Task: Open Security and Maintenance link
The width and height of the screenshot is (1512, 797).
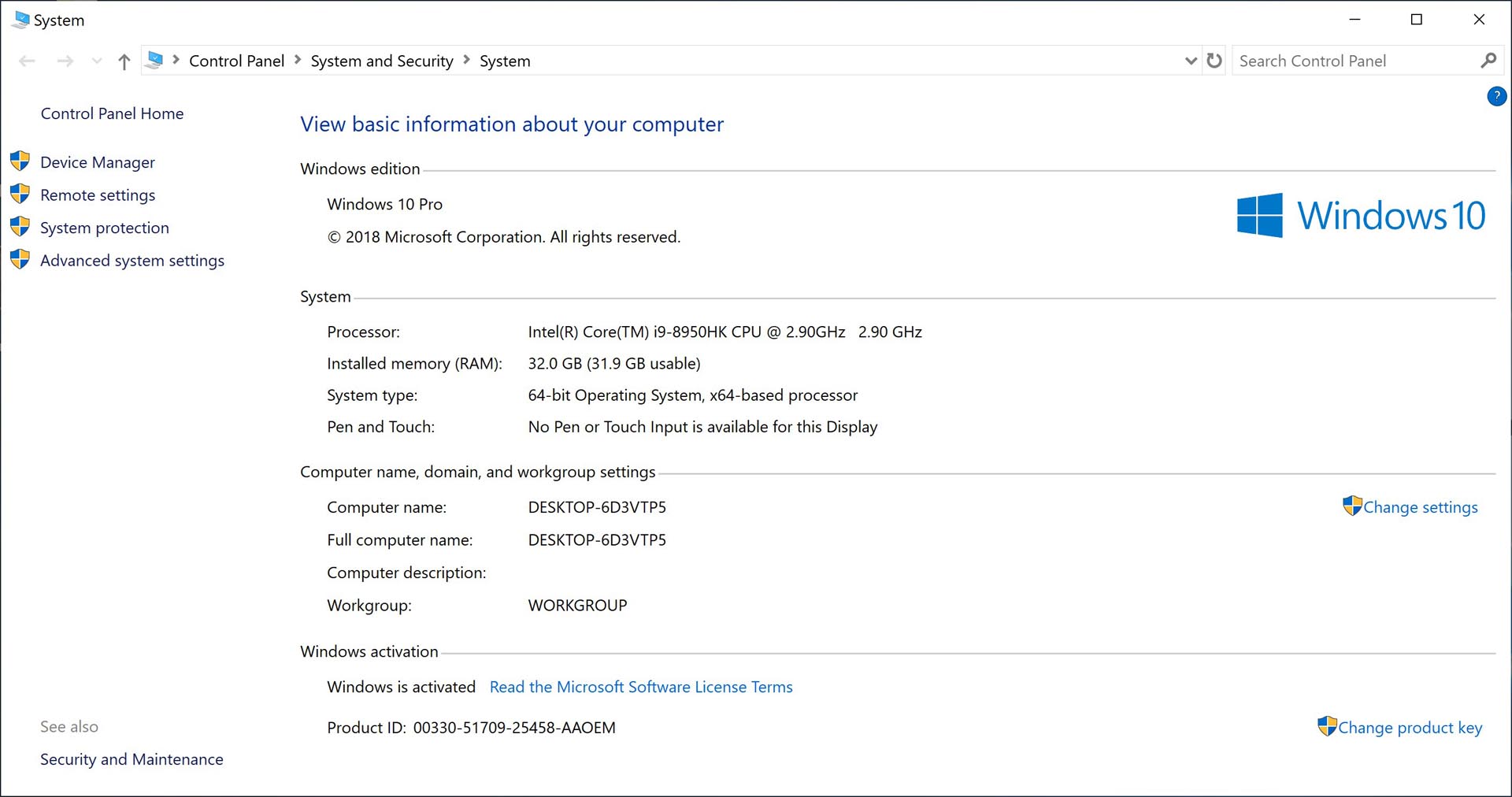Action: point(132,759)
